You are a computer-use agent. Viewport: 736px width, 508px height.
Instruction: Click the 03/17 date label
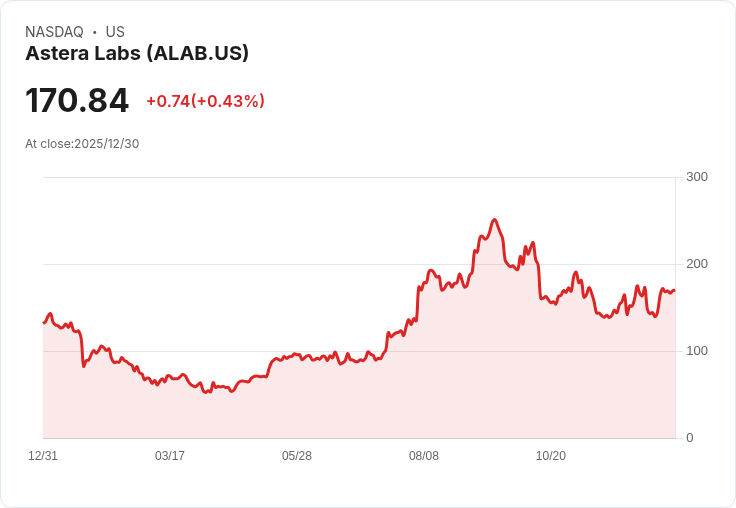[x=170, y=456]
